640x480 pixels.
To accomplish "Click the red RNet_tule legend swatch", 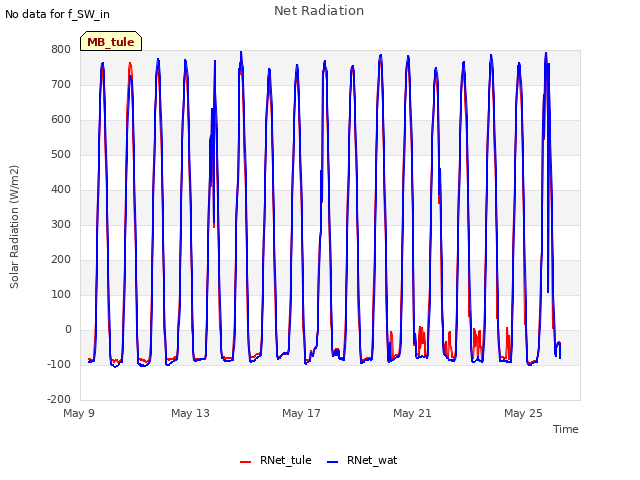I will click(x=245, y=462).
